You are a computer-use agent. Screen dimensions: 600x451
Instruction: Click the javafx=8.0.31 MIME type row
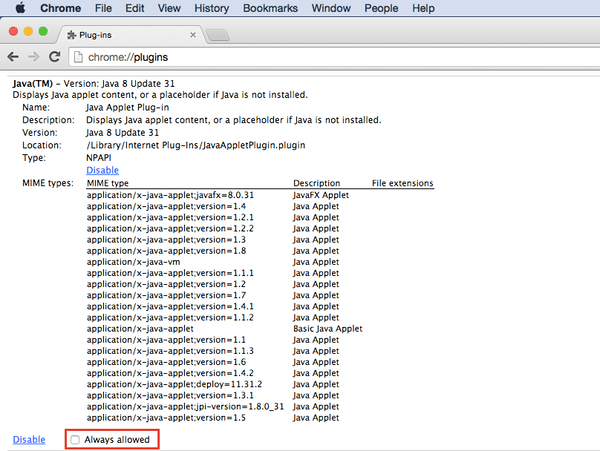coord(170,195)
